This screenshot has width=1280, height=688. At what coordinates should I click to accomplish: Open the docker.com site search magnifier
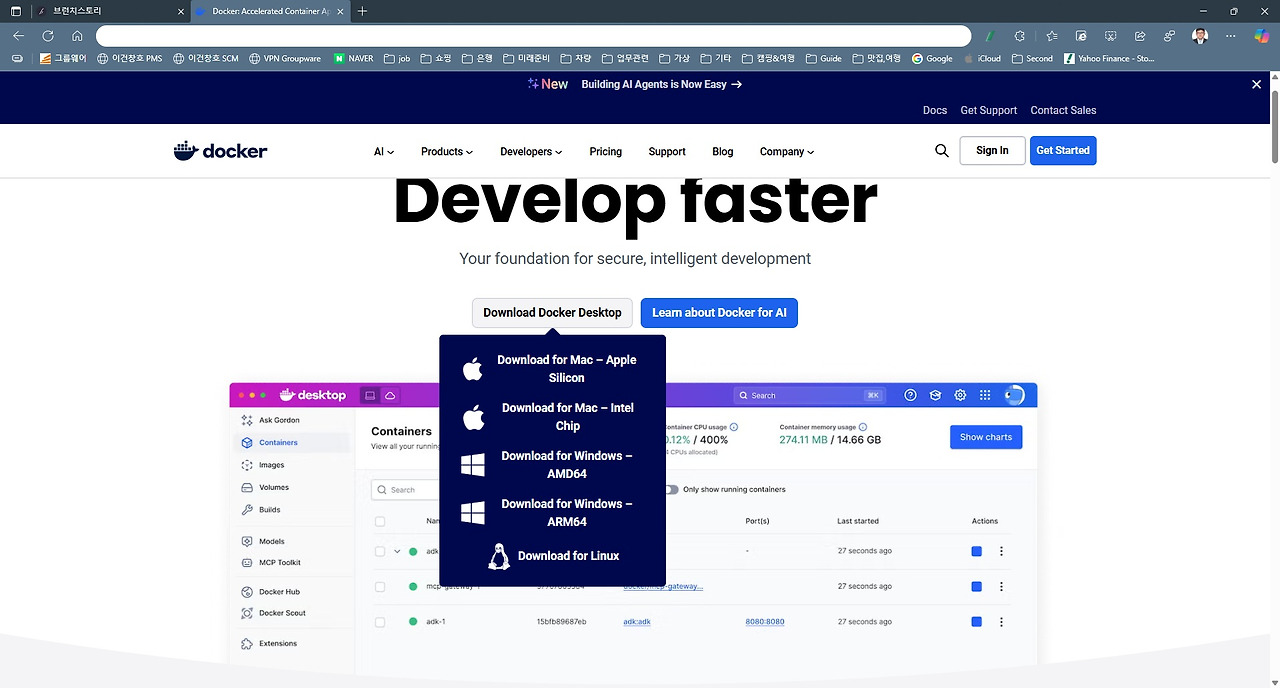[941, 150]
